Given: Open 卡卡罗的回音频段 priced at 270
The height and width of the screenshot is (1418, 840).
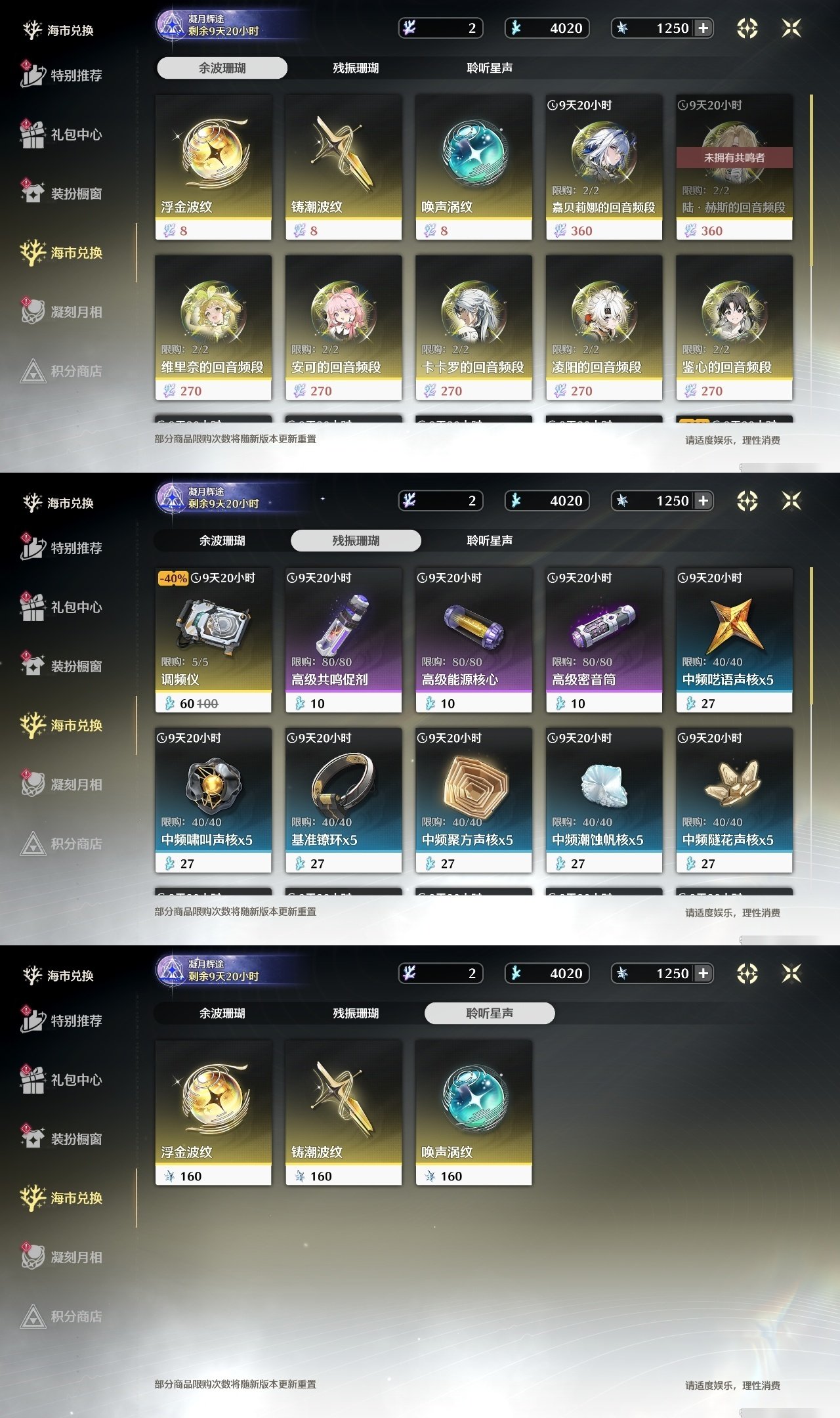Looking at the screenshot, I should point(474,328).
